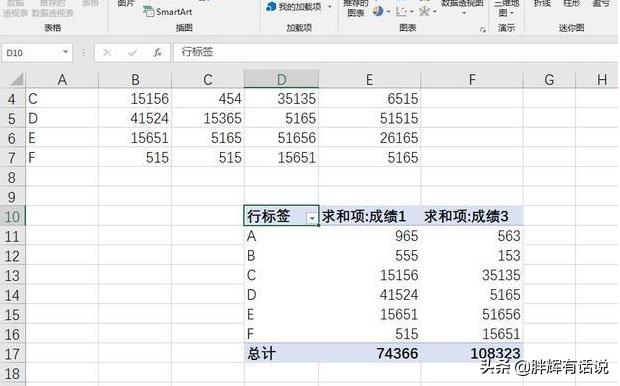620x386 pixels.
Task: Click the 求和项:成绩3 pivot header
Action: point(466,216)
